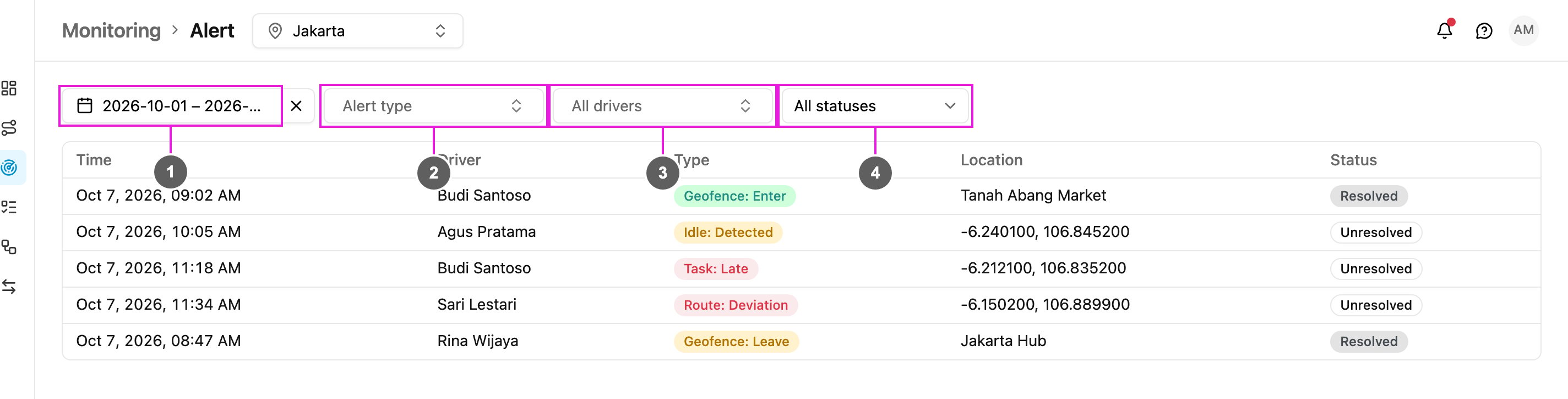Open the Jakarta location selector
1568x399 pixels.
pyautogui.click(x=358, y=31)
